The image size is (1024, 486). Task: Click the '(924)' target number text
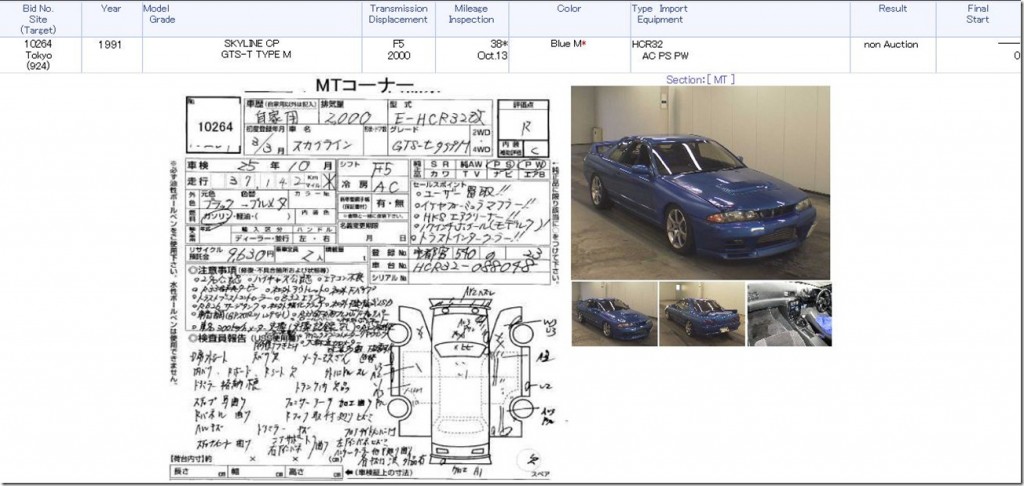point(39,66)
